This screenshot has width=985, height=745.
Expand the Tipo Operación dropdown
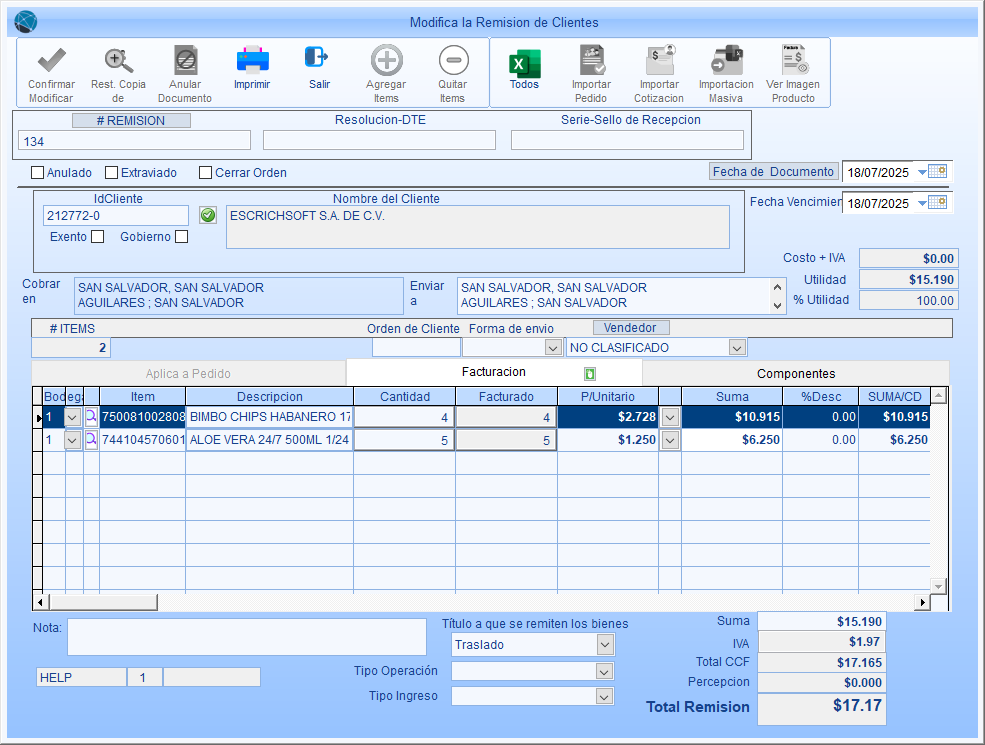click(x=604, y=671)
